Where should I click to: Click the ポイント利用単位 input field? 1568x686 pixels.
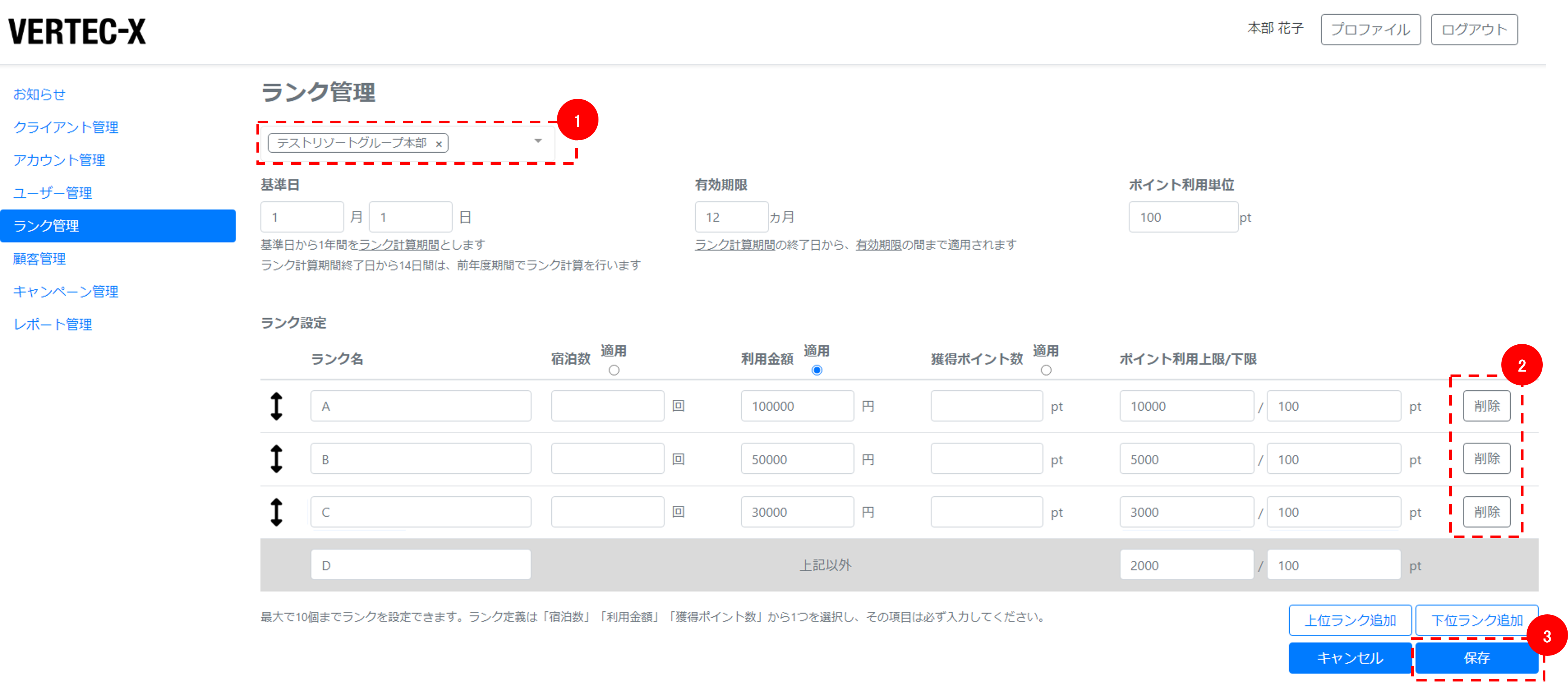click(1183, 217)
